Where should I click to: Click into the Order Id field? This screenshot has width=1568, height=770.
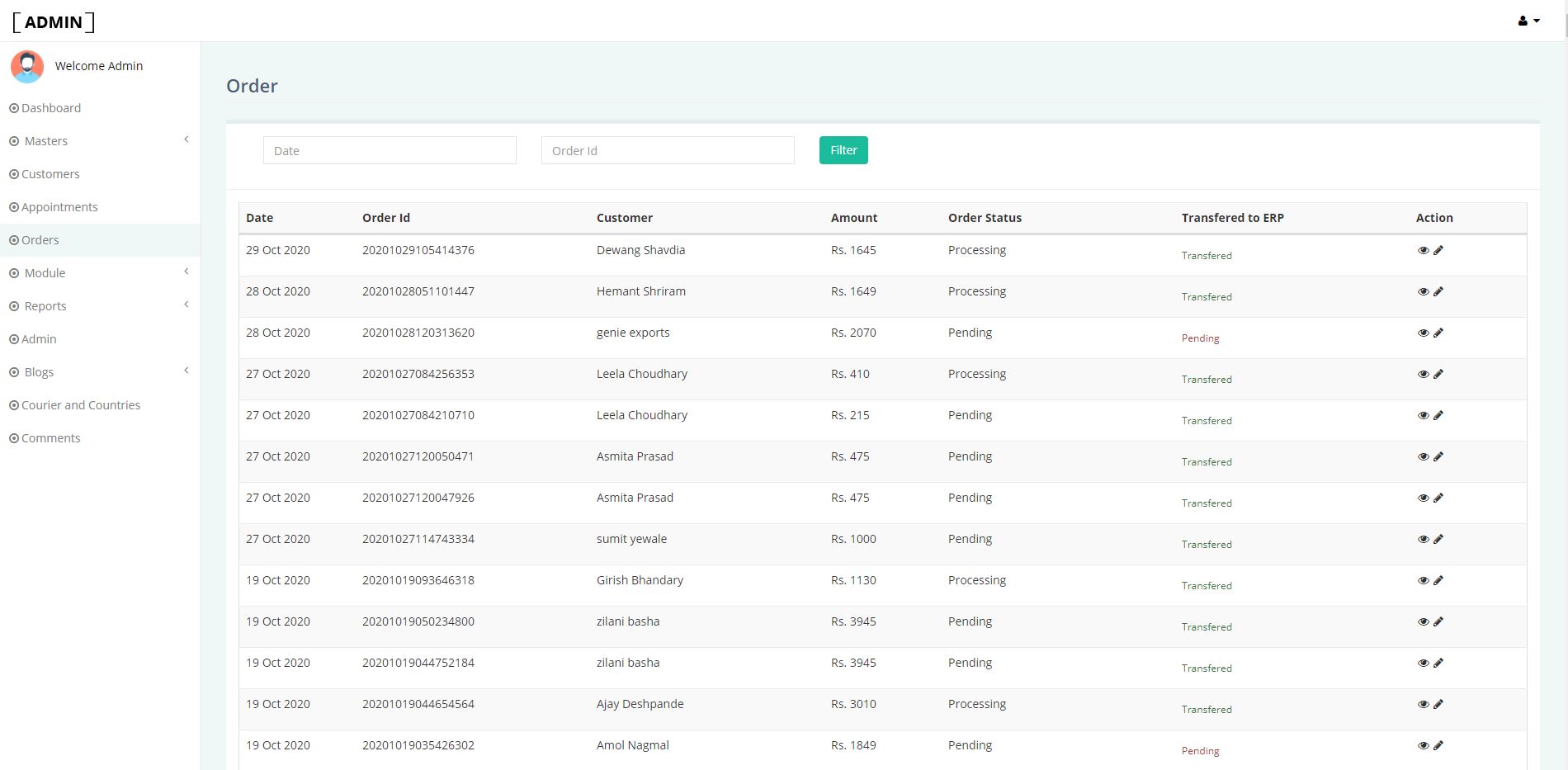[668, 150]
